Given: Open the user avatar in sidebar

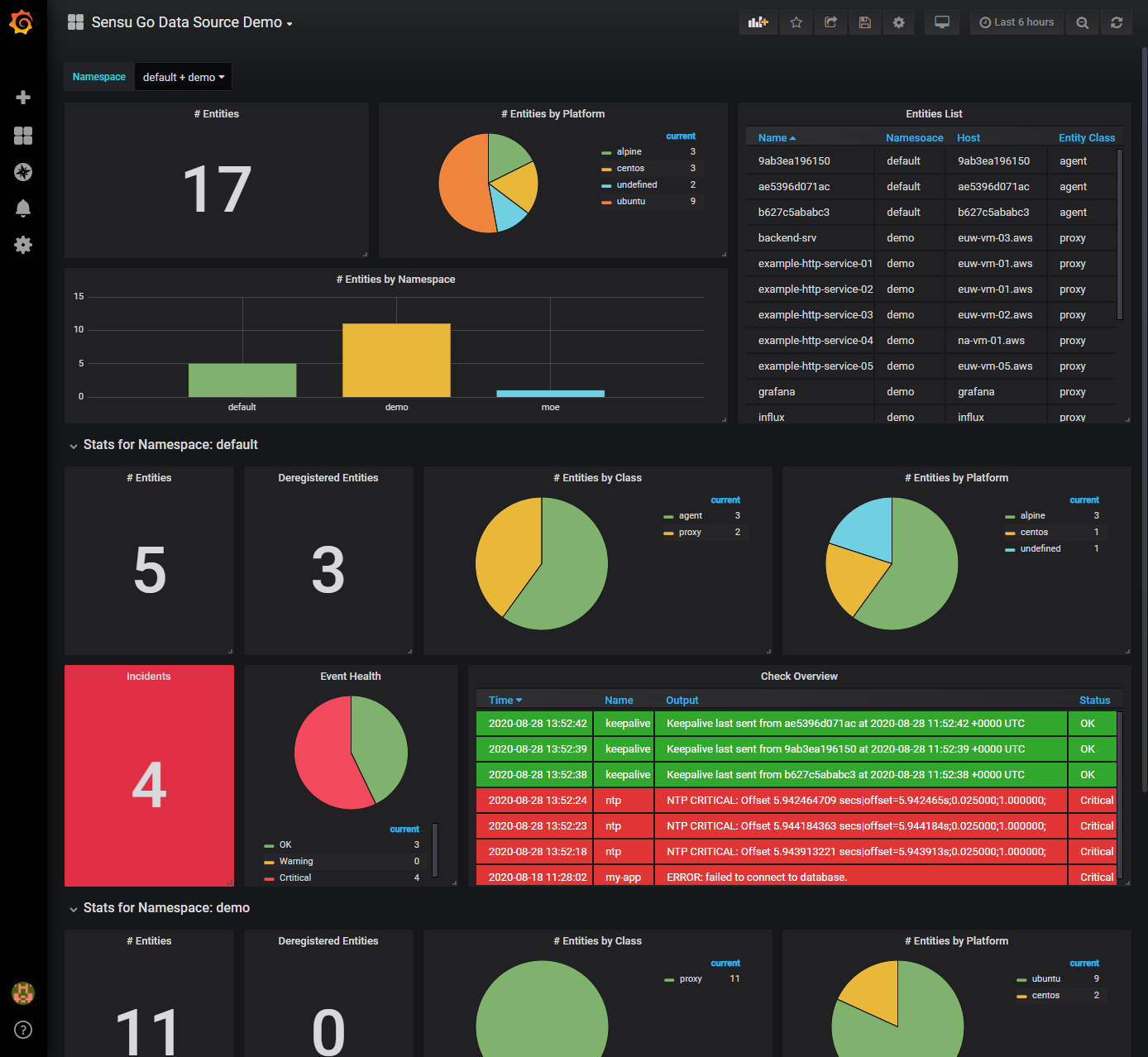Looking at the screenshot, I should (23, 992).
